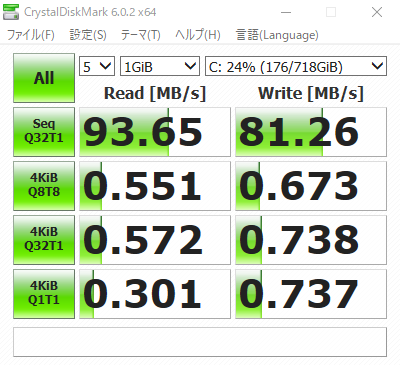
Task: Click the CrystalDiskMark app icon in title bar
Action: pos(11,12)
